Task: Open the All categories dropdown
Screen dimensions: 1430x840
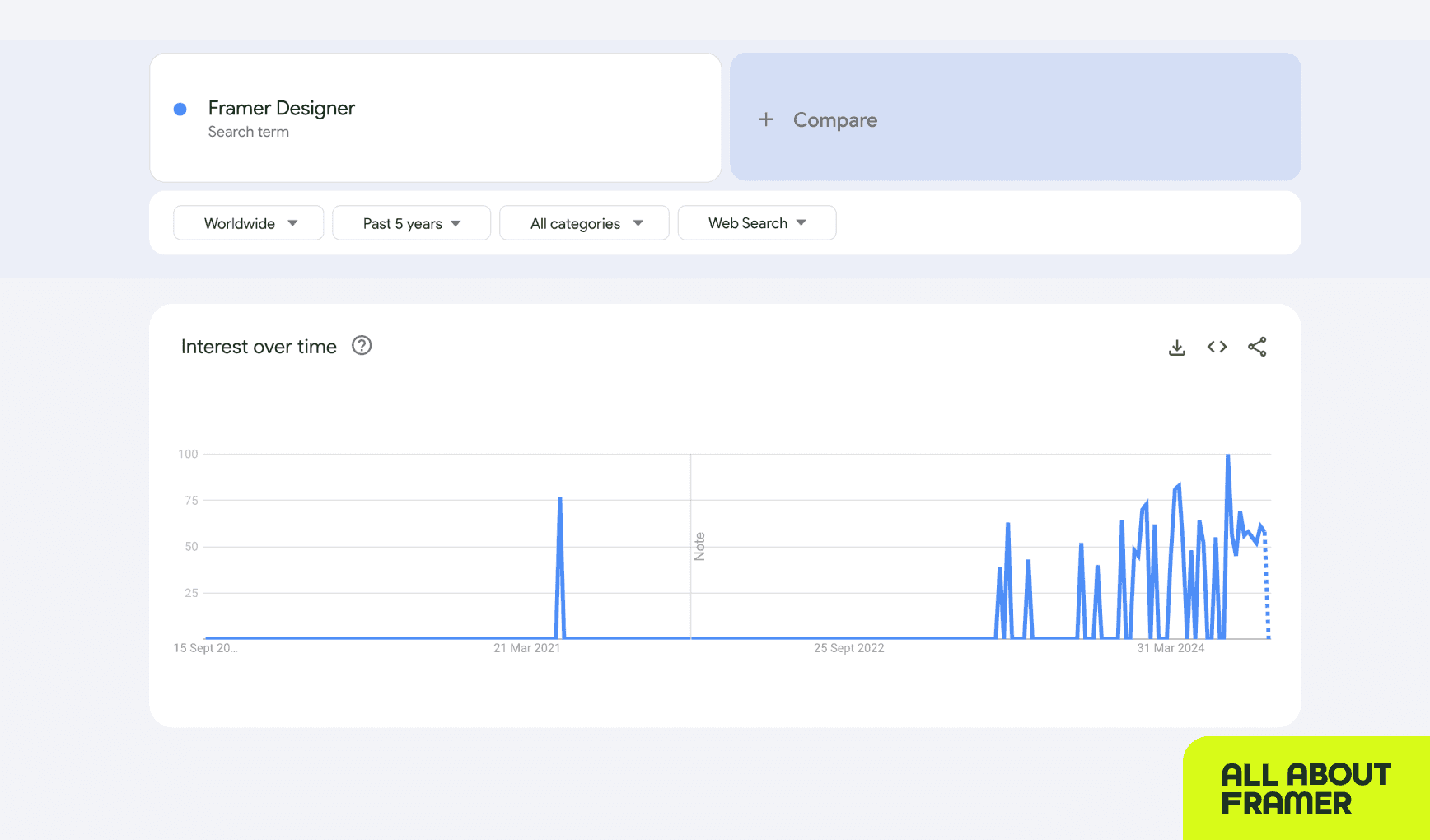Action: [x=584, y=223]
